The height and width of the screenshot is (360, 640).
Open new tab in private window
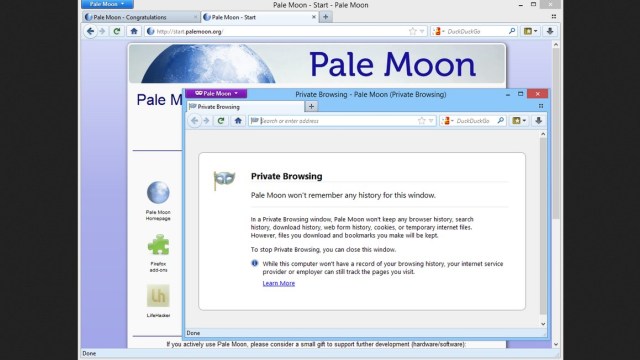[x=311, y=107]
